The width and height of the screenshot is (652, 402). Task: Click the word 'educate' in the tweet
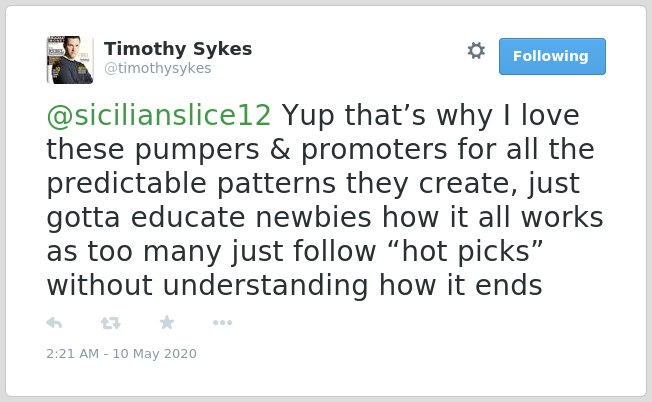tap(188, 217)
